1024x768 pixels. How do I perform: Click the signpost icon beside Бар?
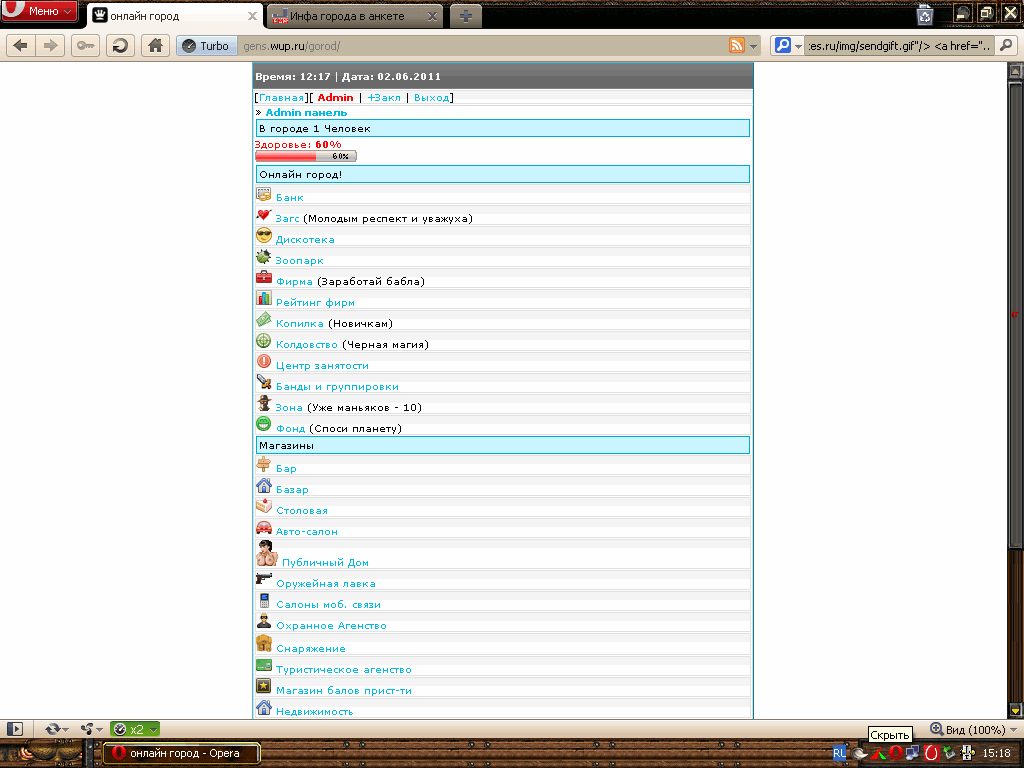coord(264,465)
